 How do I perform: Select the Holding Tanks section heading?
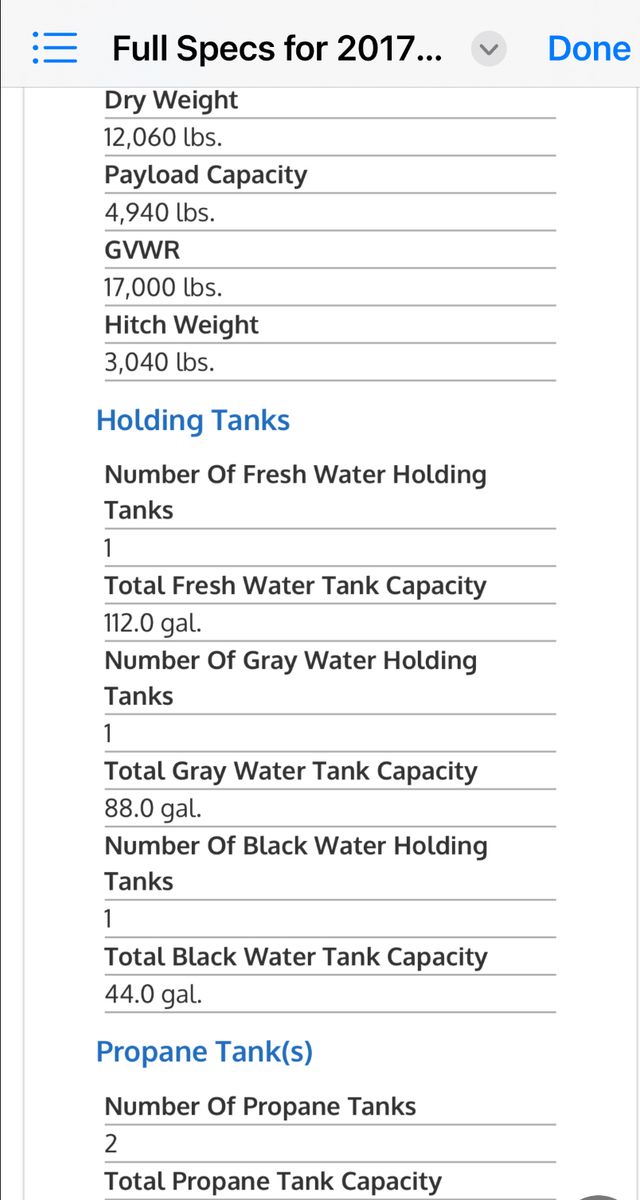coord(193,420)
